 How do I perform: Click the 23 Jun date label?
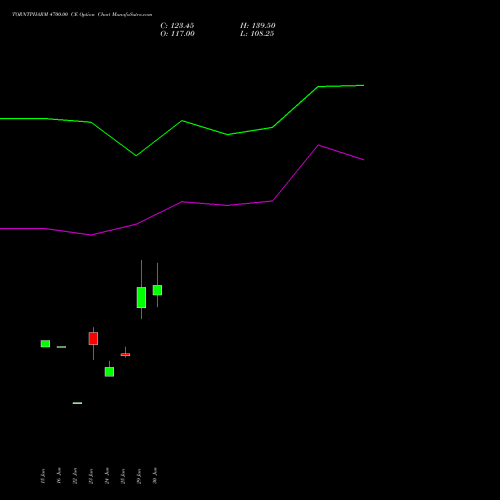pyautogui.click(x=91, y=476)
